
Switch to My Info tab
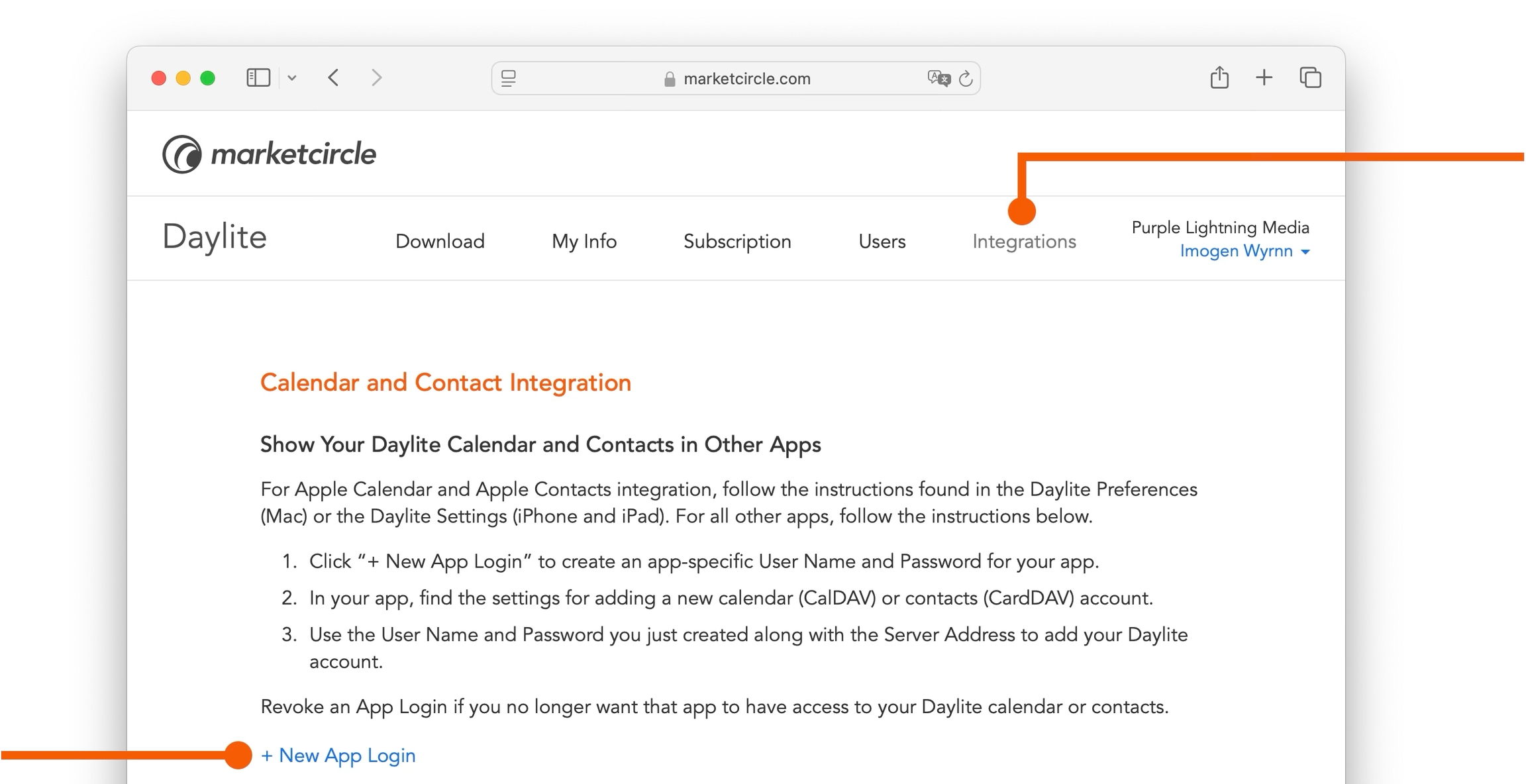584,241
